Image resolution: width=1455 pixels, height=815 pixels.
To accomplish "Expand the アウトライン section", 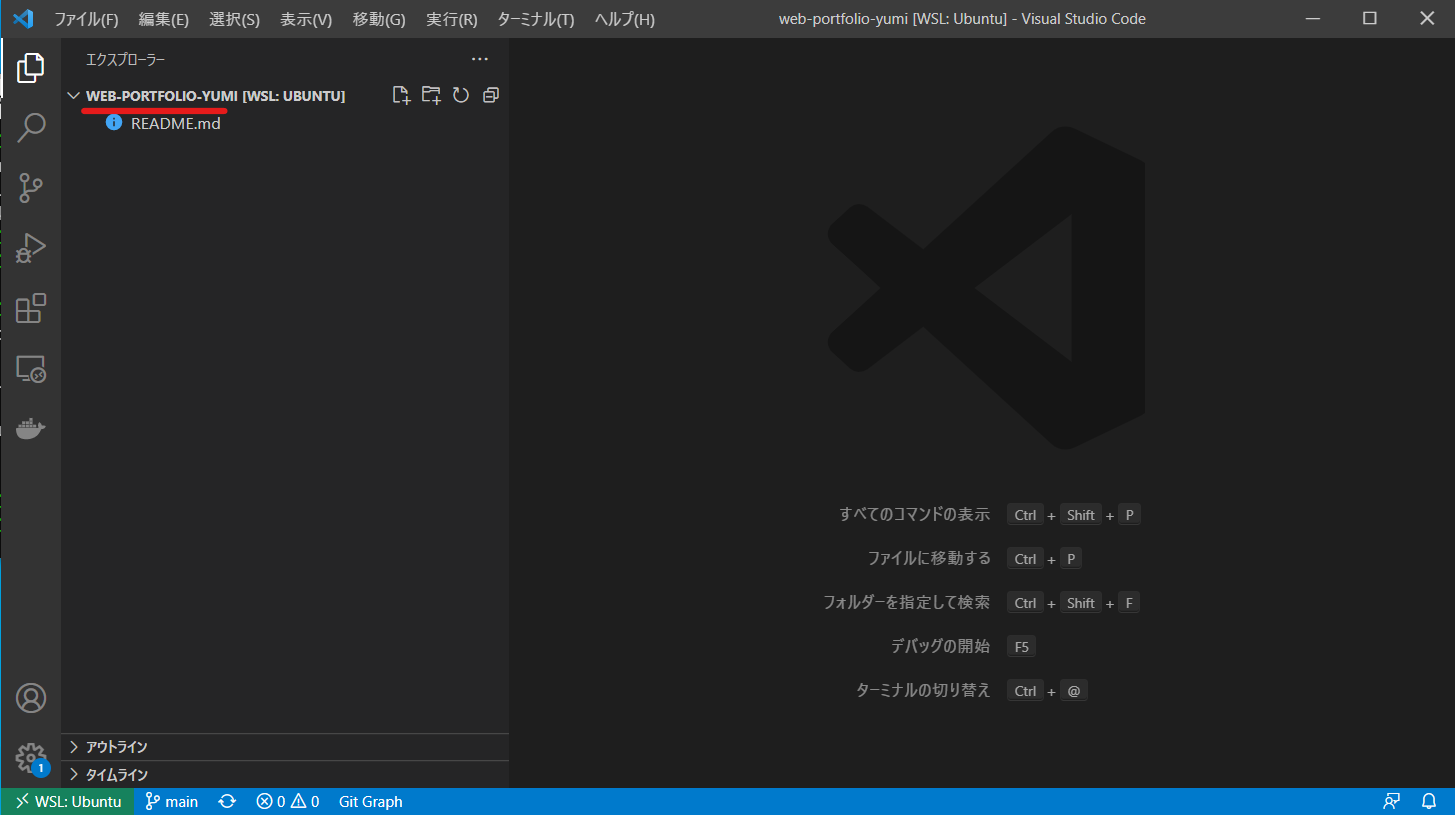I will tap(285, 747).
